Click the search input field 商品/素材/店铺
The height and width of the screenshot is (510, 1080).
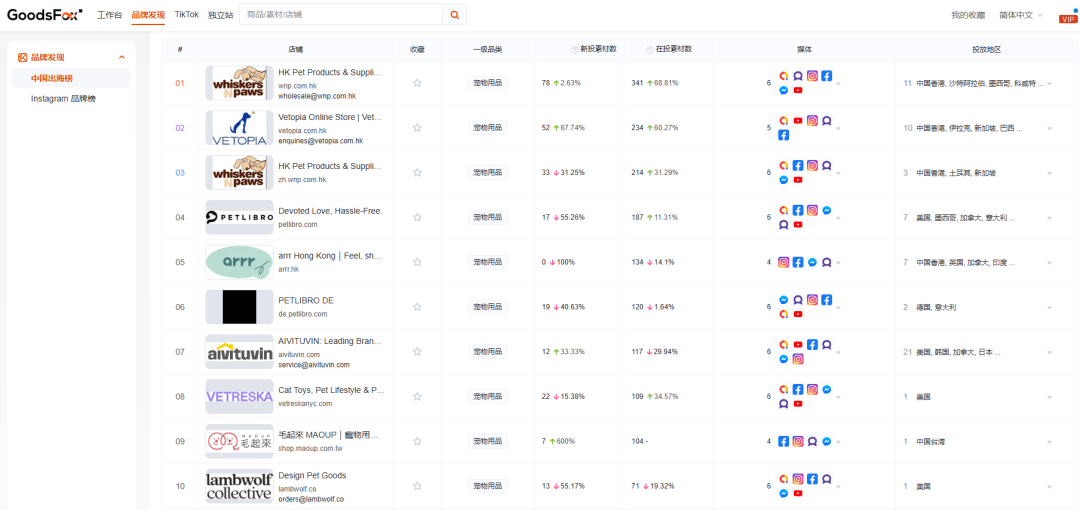[340, 15]
